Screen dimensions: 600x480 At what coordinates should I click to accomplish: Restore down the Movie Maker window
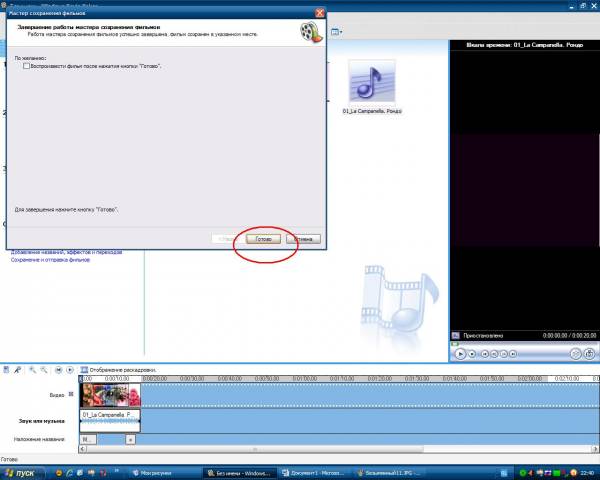coord(583,6)
